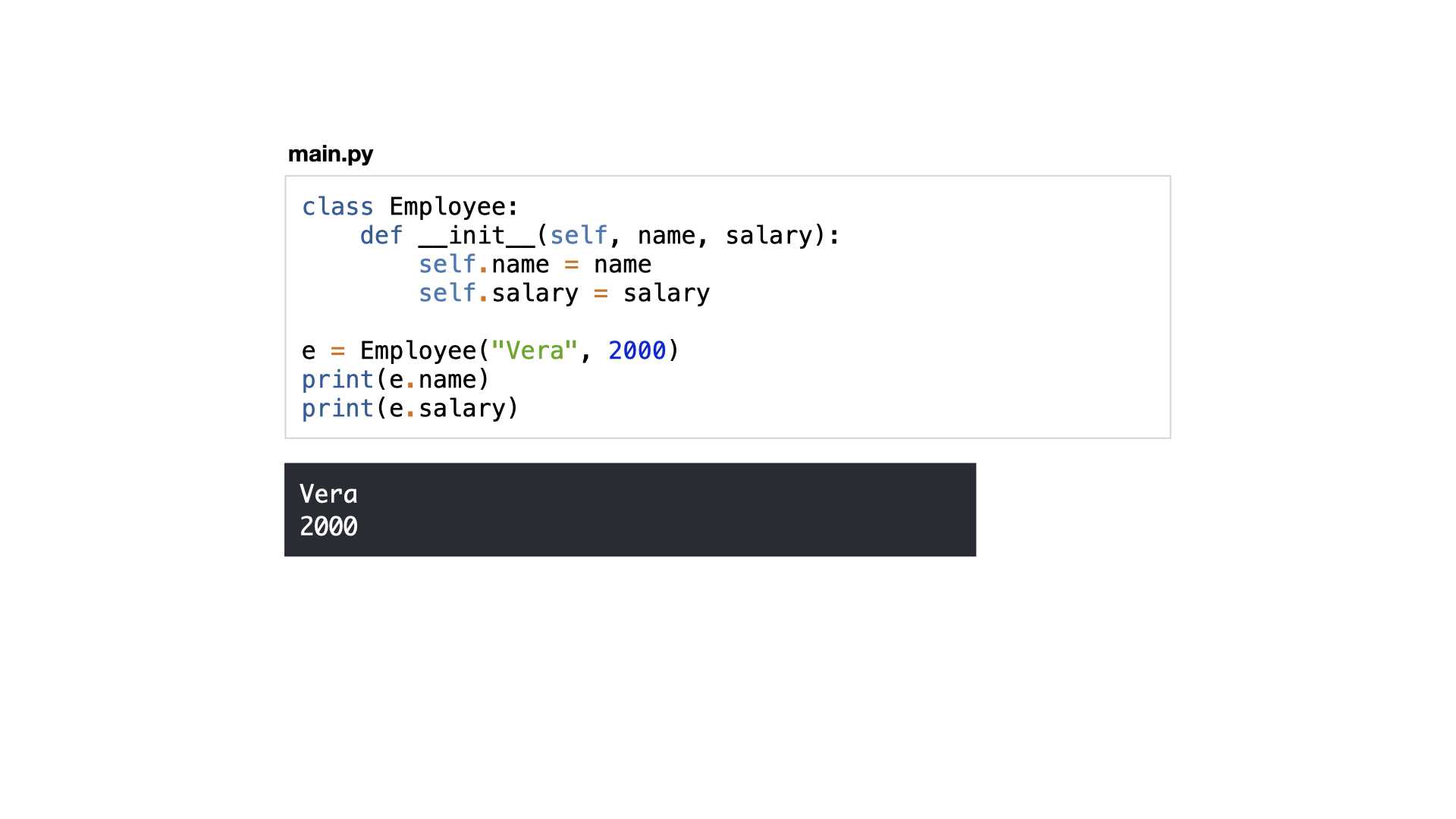Click the '2000' output line in the terminal

[x=328, y=526]
